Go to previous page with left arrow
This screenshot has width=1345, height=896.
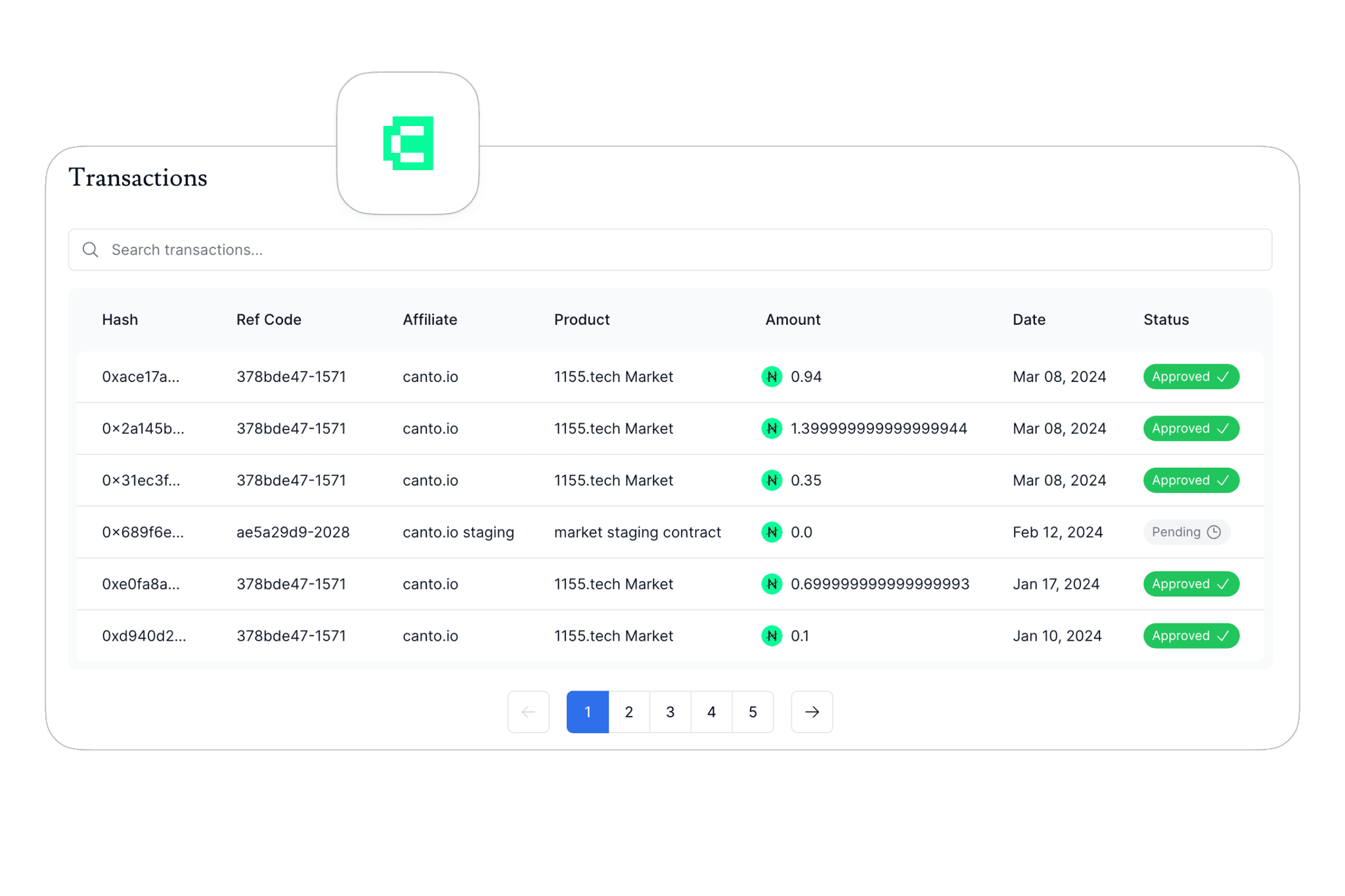pyautogui.click(x=528, y=712)
